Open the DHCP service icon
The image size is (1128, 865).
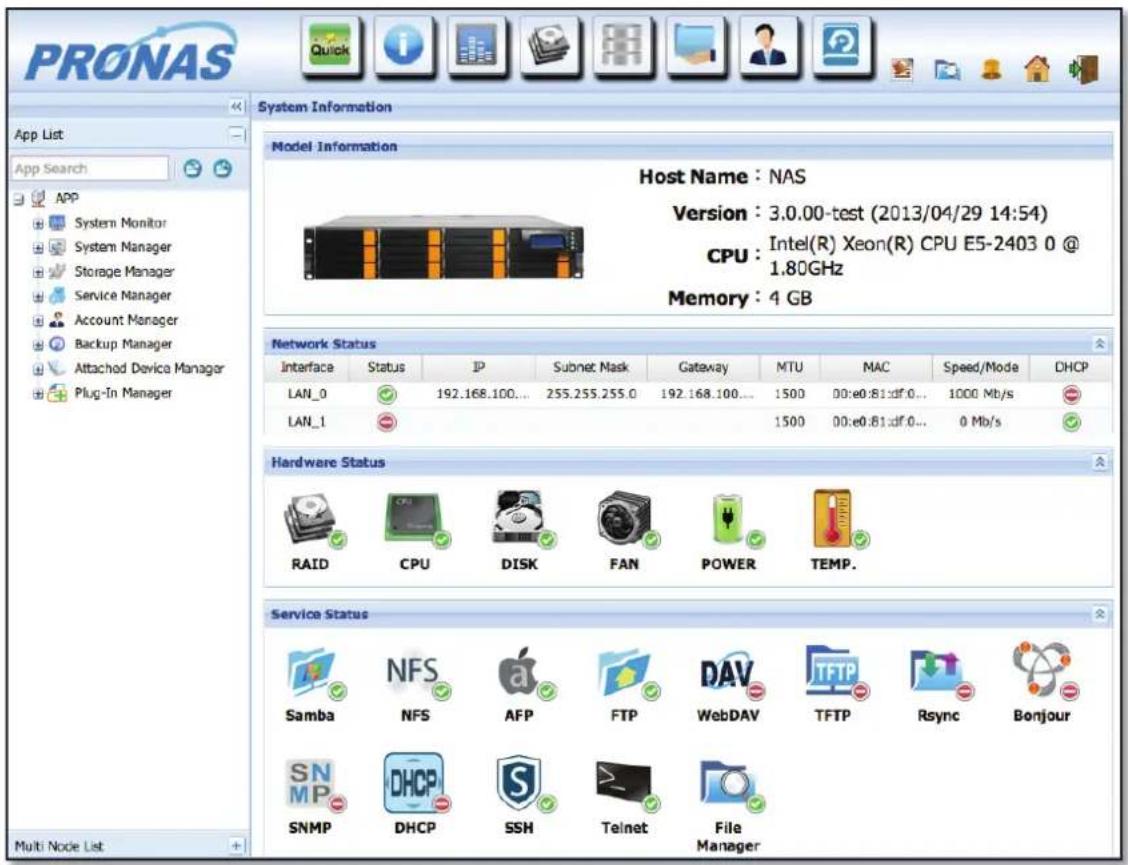pos(415,784)
